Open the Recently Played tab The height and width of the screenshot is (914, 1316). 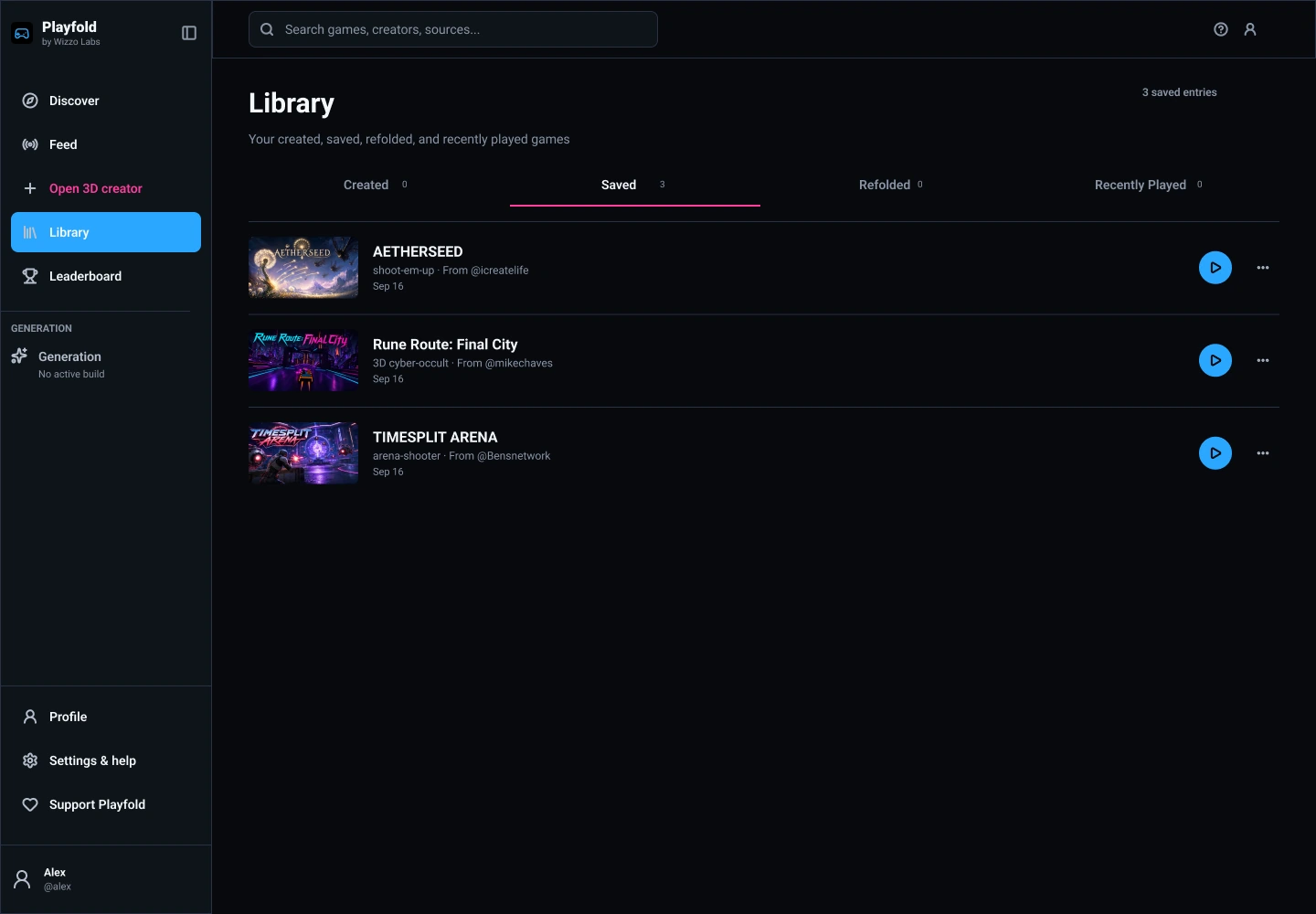pos(1149,185)
